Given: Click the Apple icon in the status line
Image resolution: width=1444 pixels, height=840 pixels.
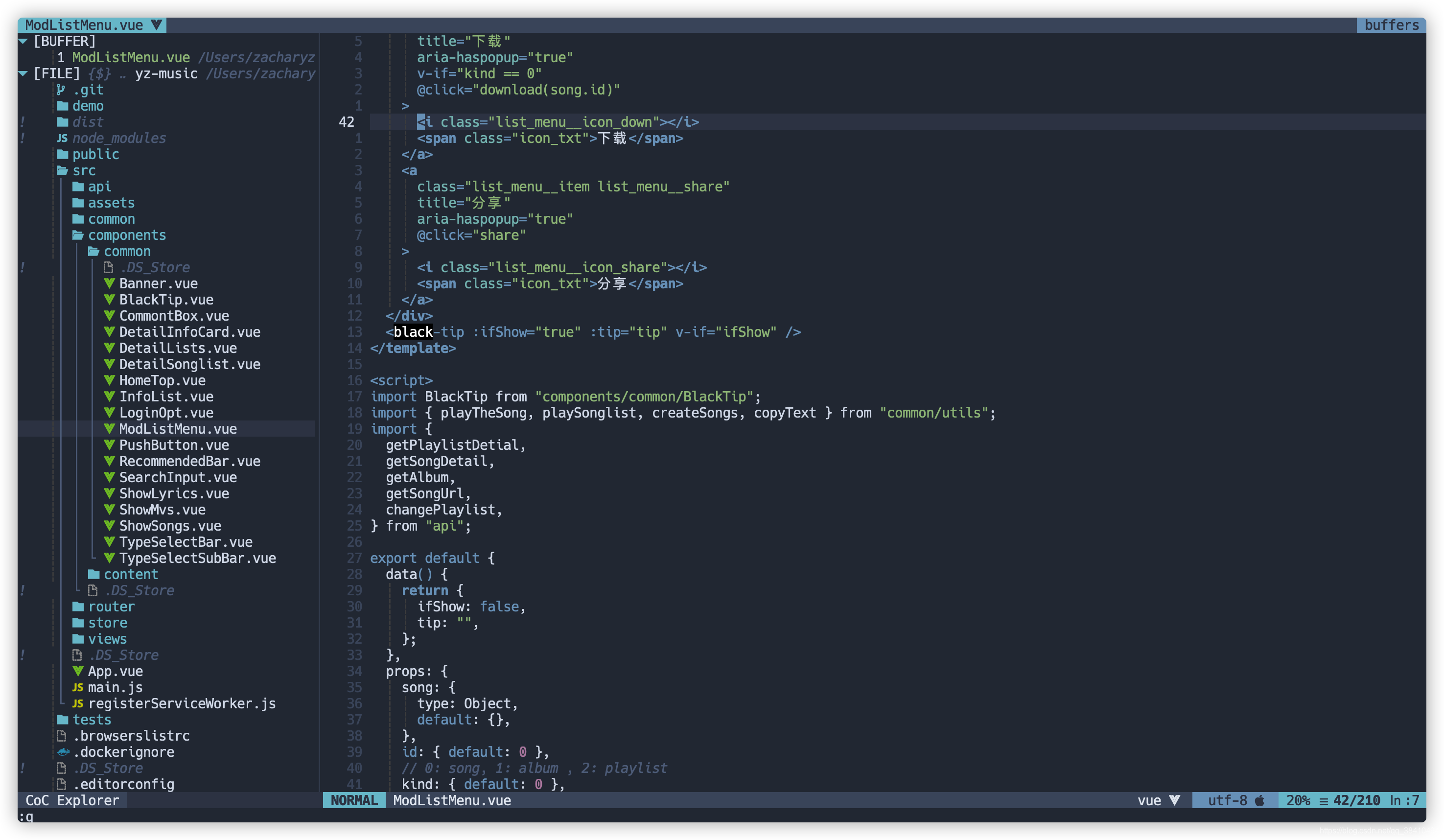Looking at the screenshot, I should tap(1259, 800).
